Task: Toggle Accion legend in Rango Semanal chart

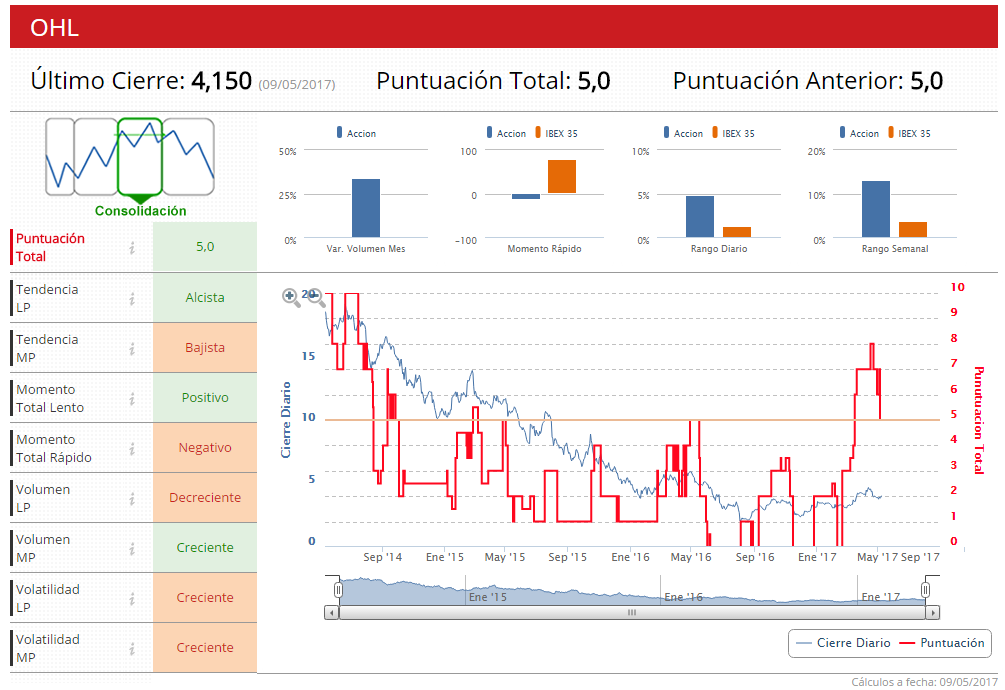Action: coord(860,133)
